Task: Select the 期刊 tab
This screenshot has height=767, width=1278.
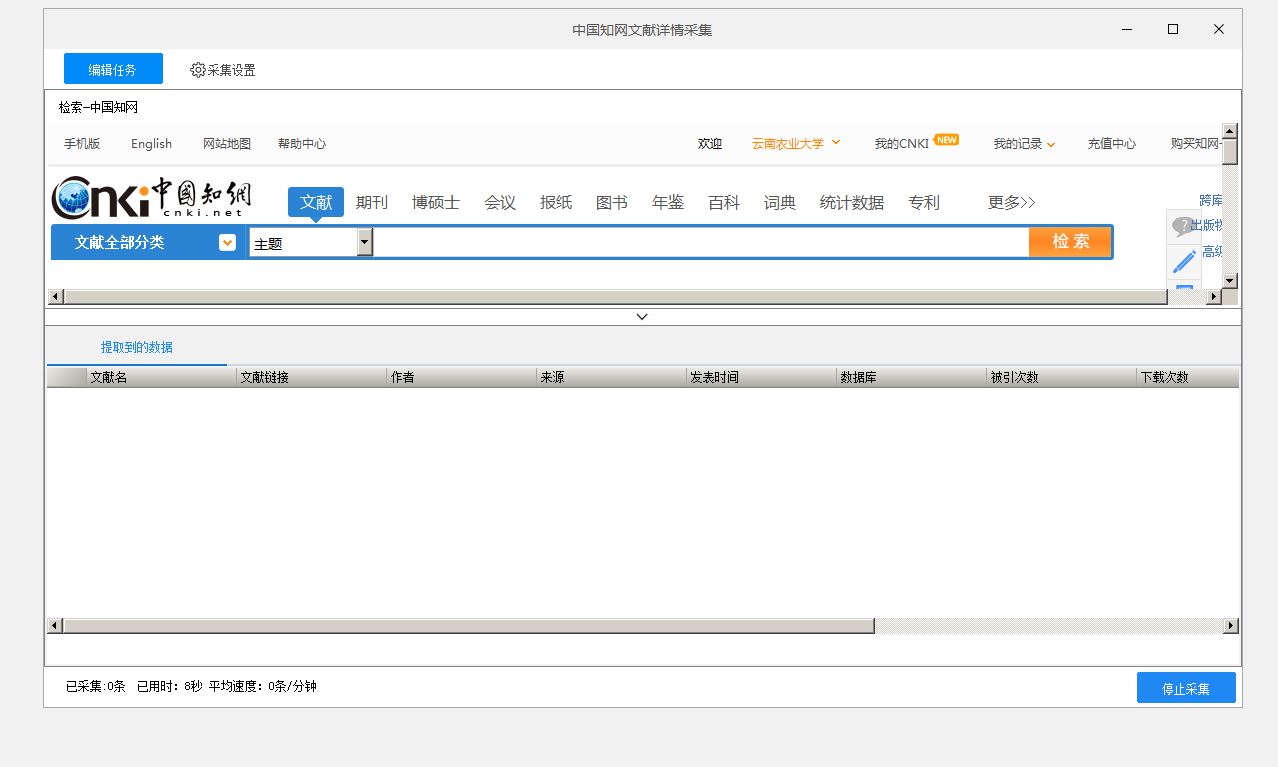Action: point(372,202)
